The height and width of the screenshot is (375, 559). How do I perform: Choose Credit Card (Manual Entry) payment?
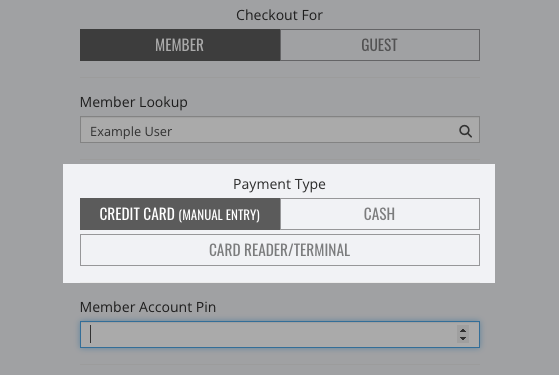tap(180, 214)
